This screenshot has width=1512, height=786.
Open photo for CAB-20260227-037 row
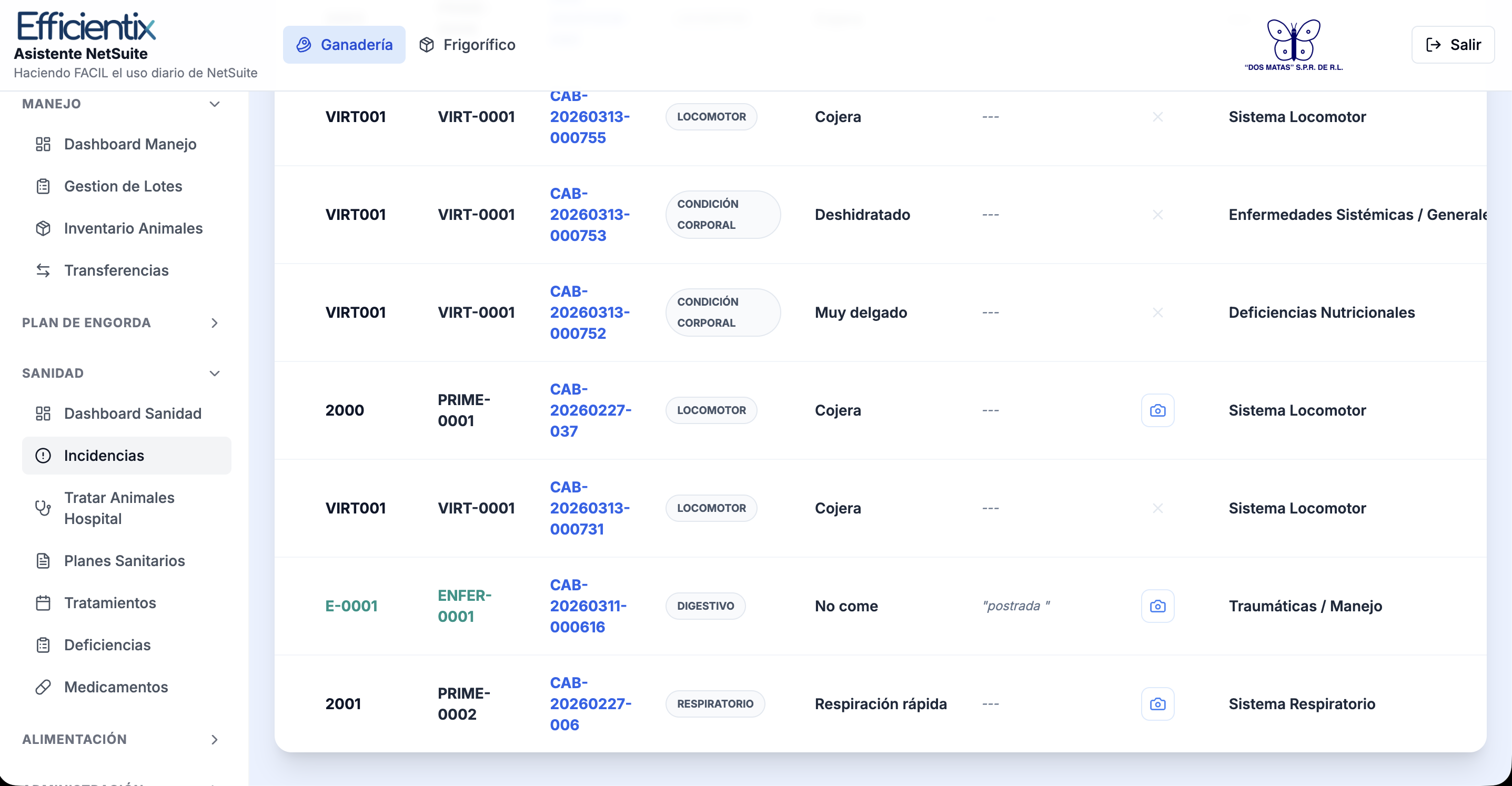1157,410
